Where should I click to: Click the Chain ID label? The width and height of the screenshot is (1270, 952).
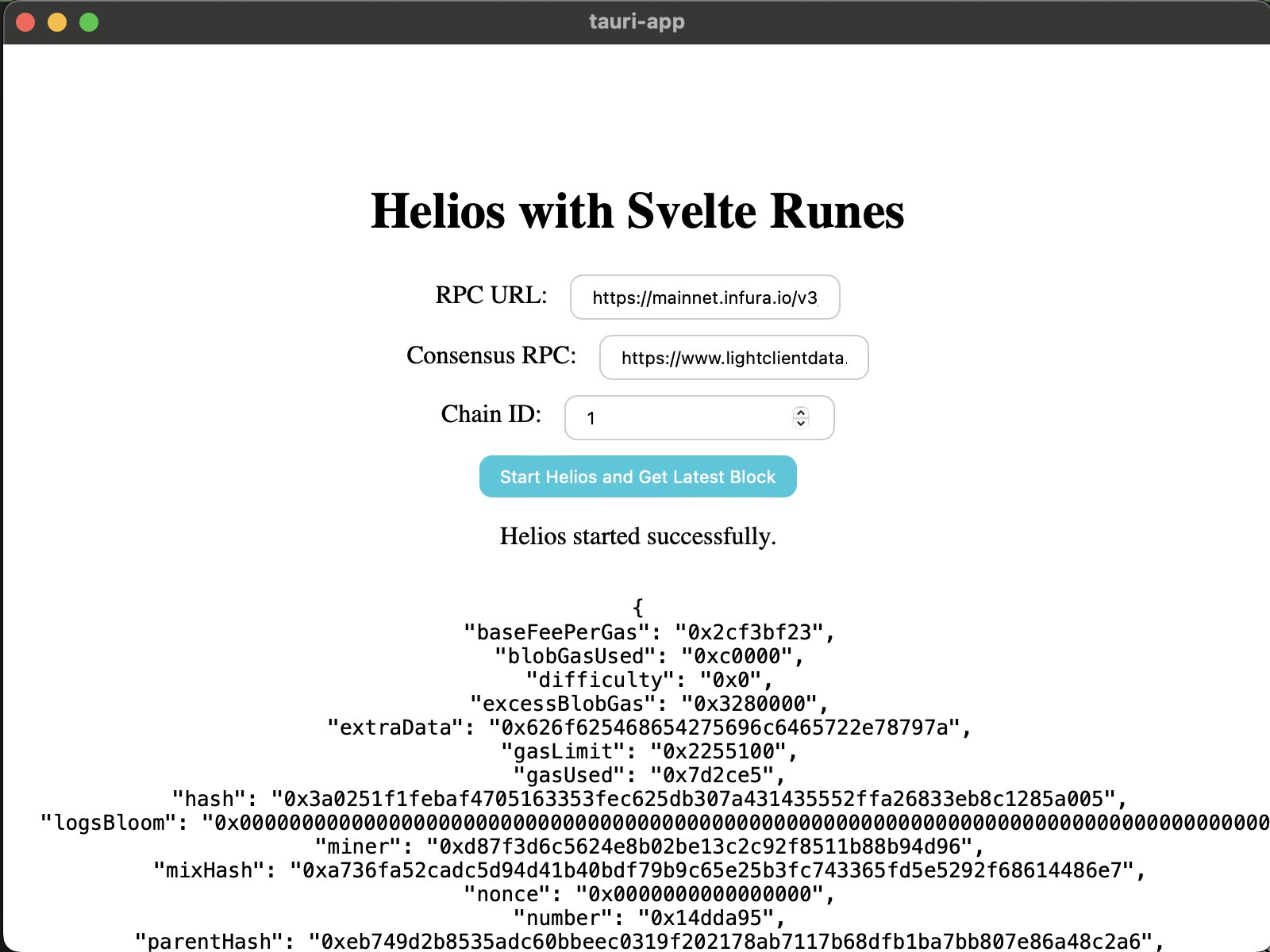491,414
